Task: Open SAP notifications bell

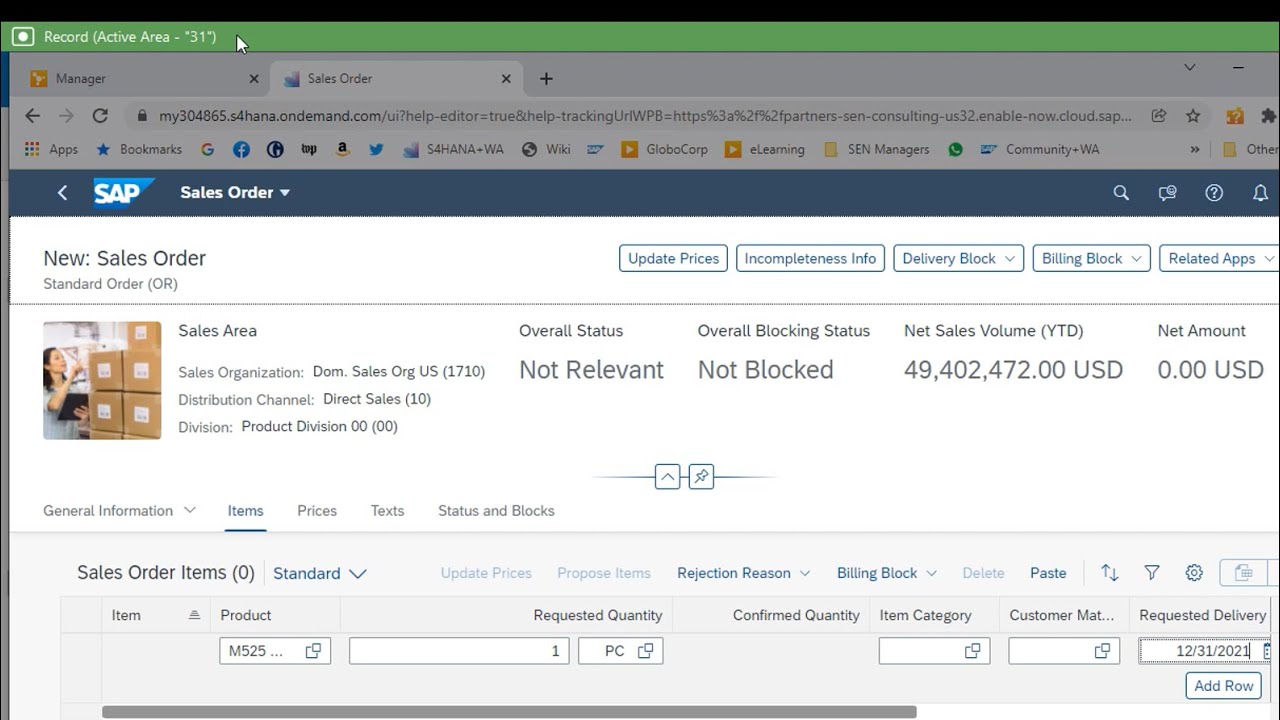Action: click(1260, 193)
